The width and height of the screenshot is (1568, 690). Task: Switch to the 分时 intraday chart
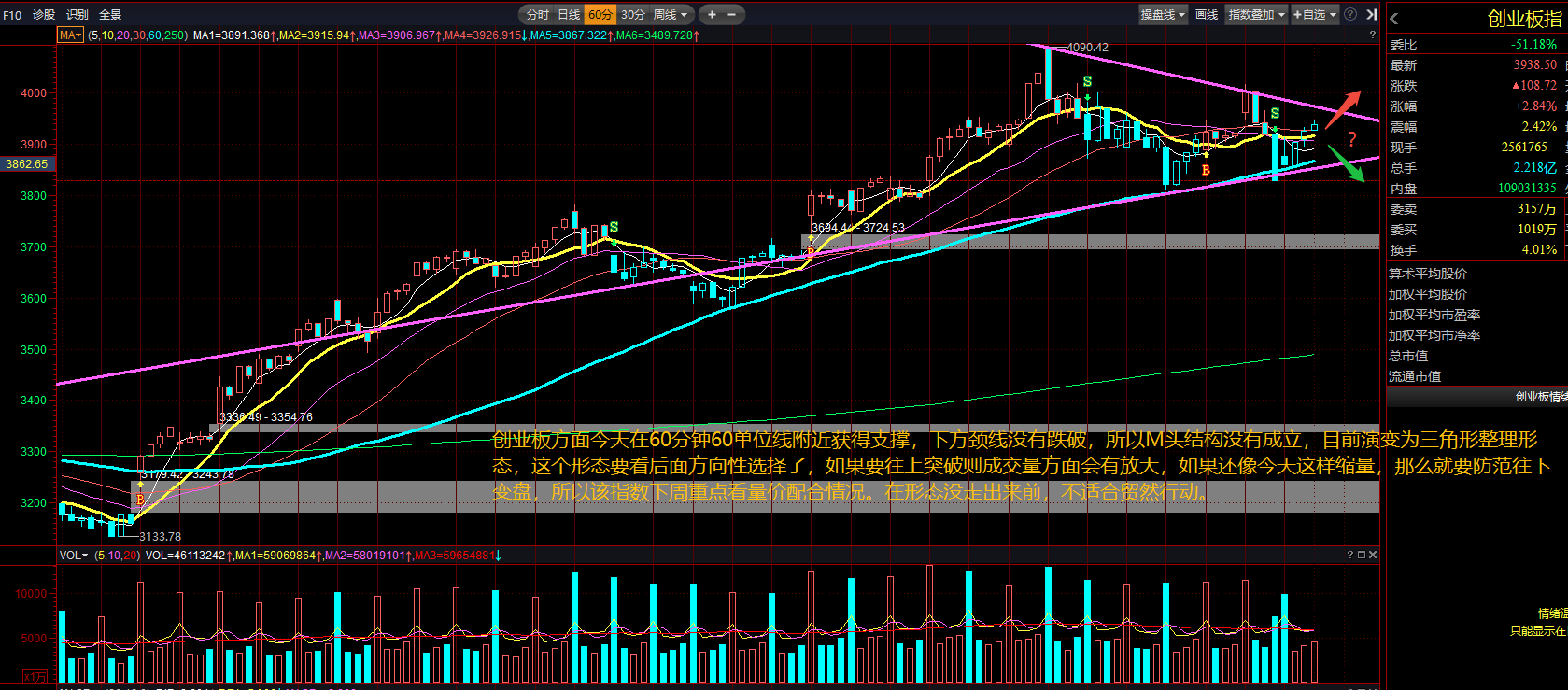click(538, 15)
